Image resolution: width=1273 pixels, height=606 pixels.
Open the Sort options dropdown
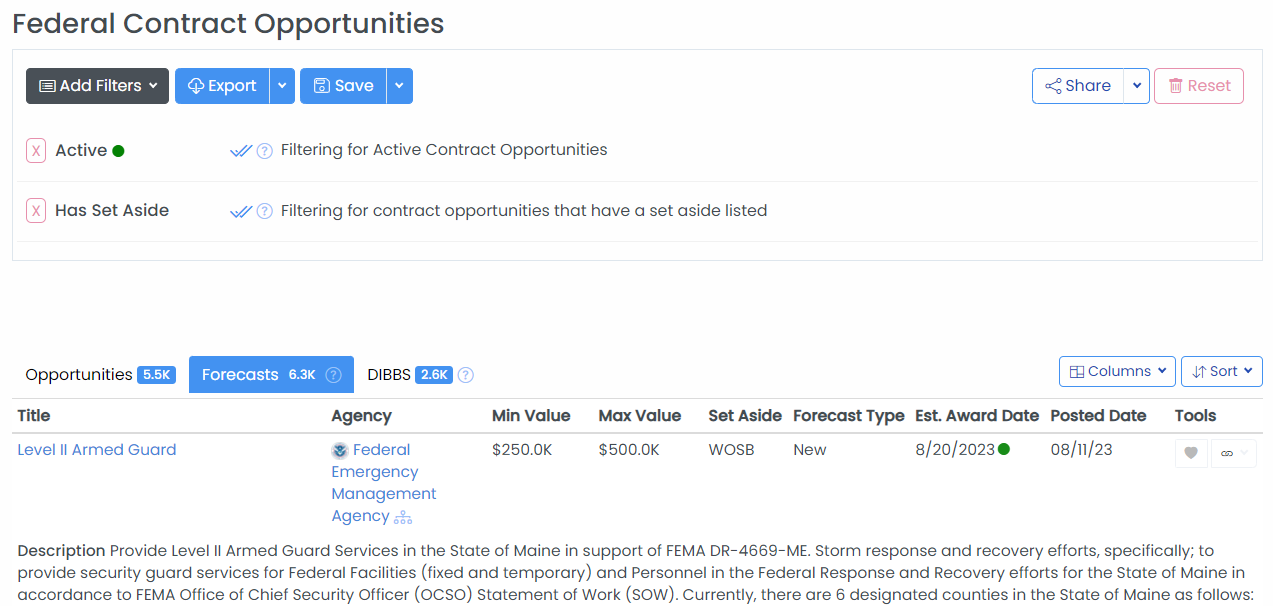coord(1221,371)
